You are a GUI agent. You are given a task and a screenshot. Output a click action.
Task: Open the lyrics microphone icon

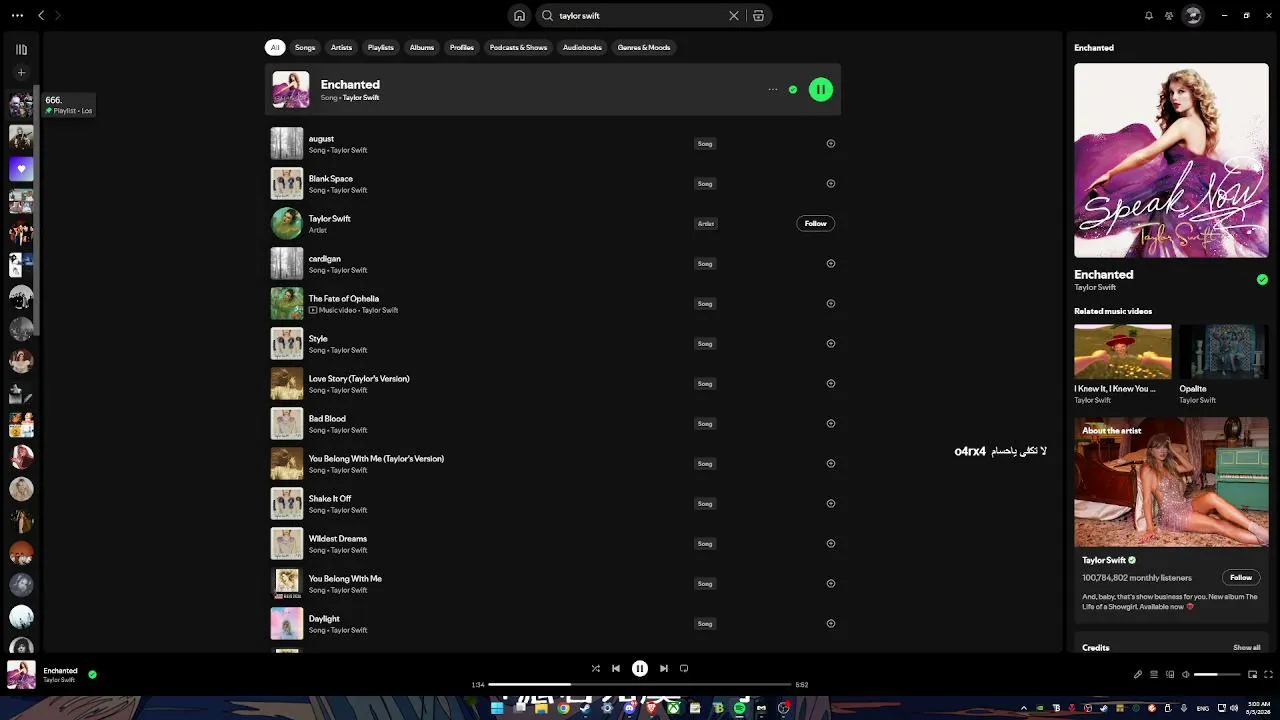pos(1138,675)
